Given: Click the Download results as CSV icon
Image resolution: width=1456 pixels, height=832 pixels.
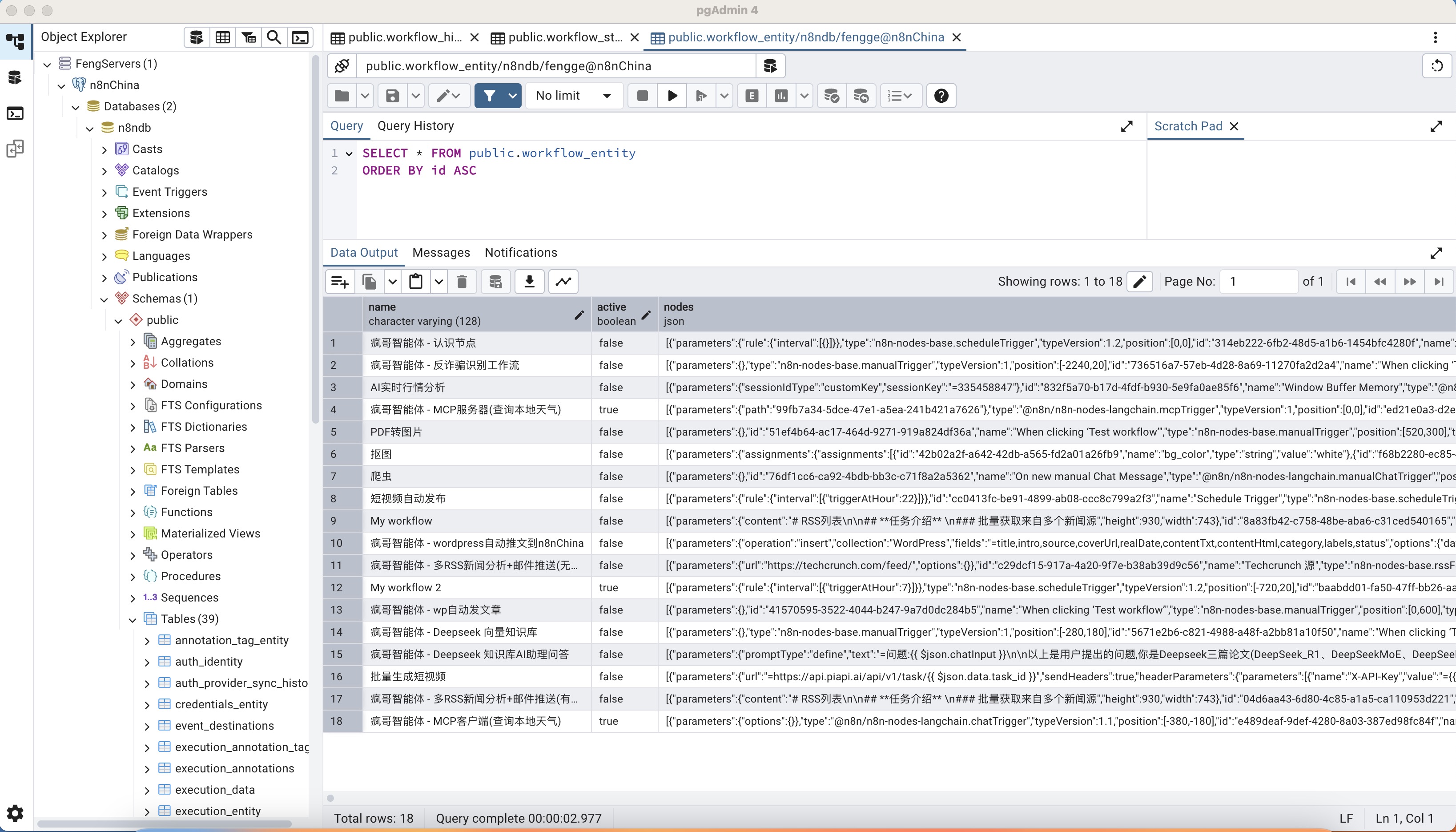Looking at the screenshot, I should pos(529,282).
